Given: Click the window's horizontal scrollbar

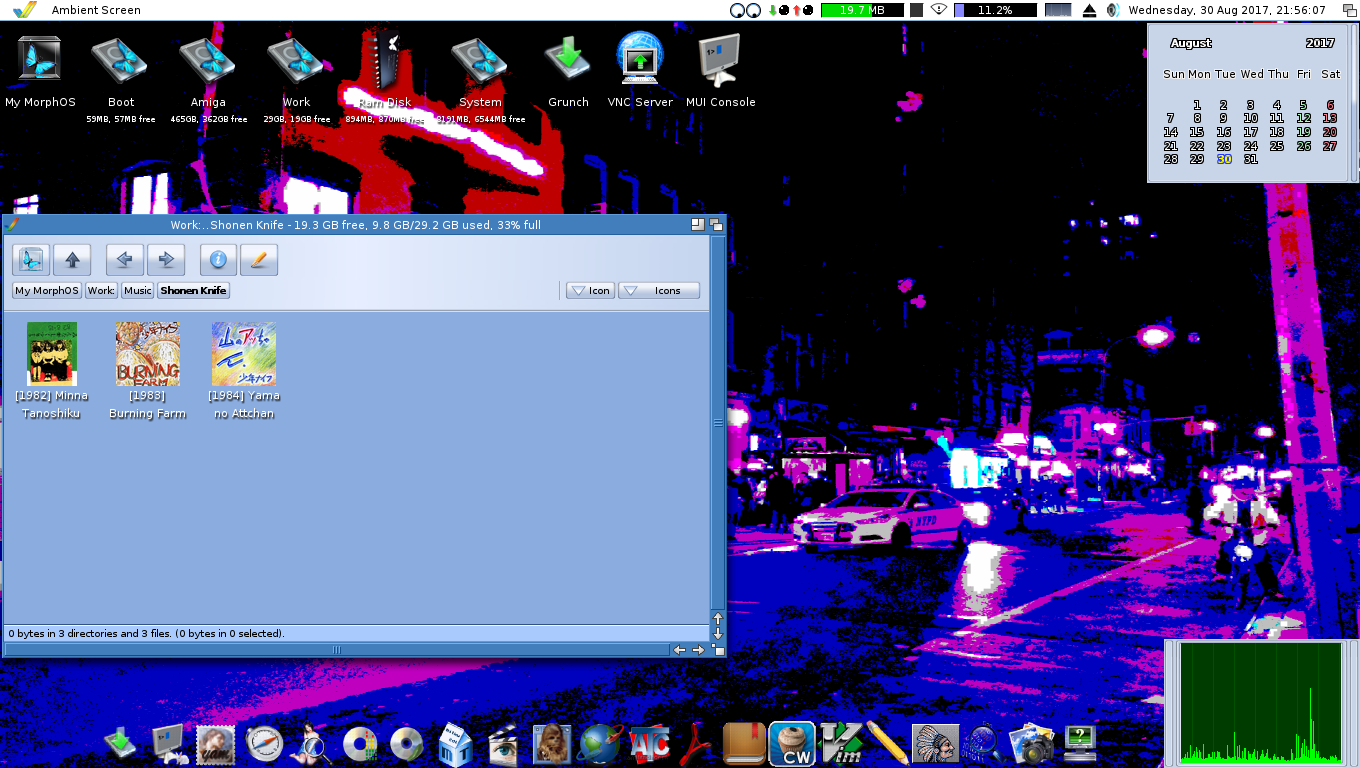Looking at the screenshot, I should [x=336, y=649].
